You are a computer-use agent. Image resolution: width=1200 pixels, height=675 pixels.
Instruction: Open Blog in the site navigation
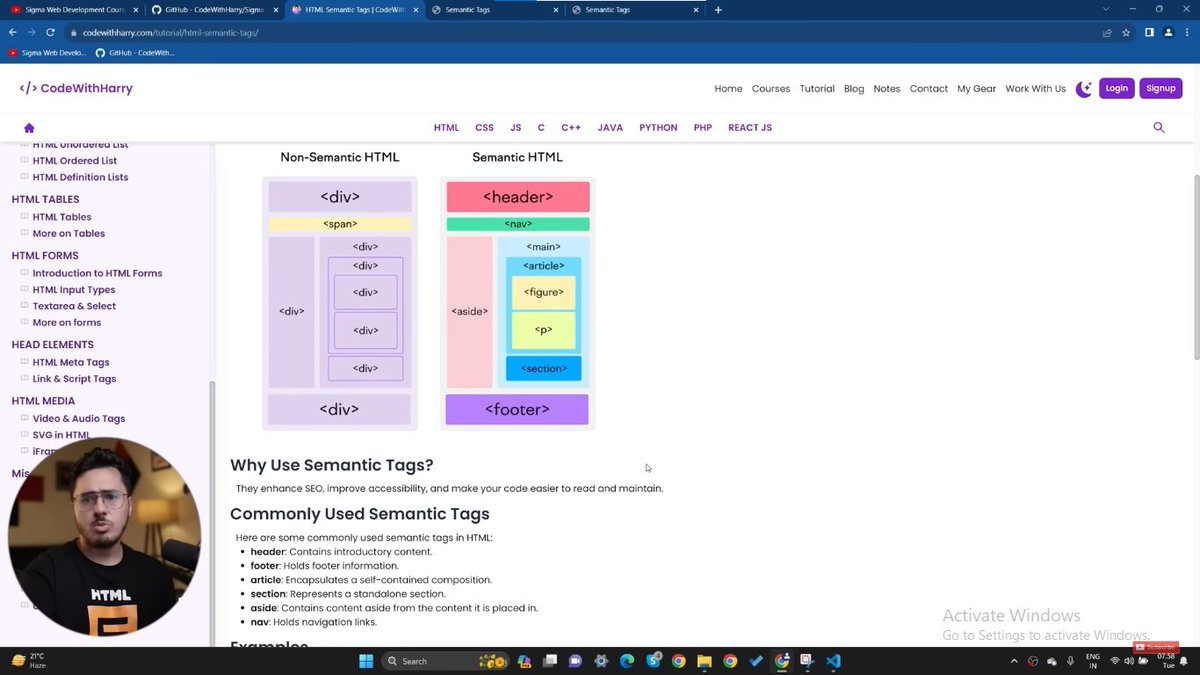point(854,88)
